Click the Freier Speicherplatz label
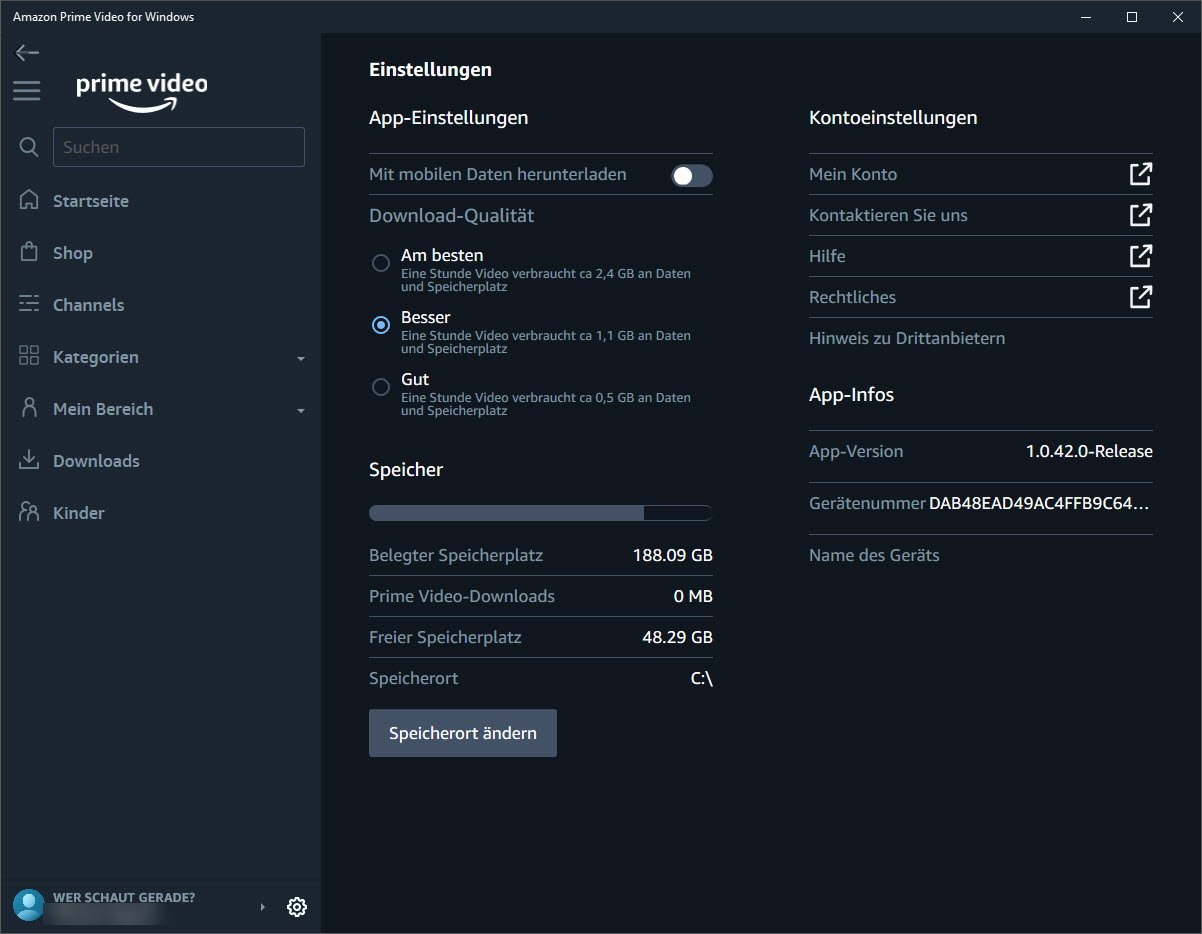Image resolution: width=1202 pixels, height=934 pixels. pos(445,637)
